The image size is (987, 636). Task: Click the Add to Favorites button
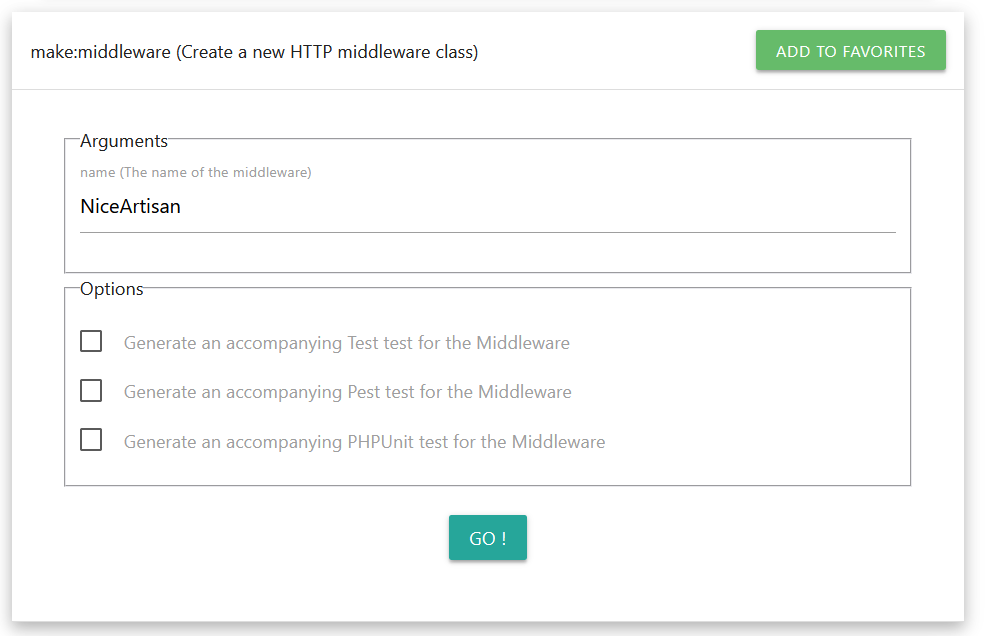pos(850,51)
